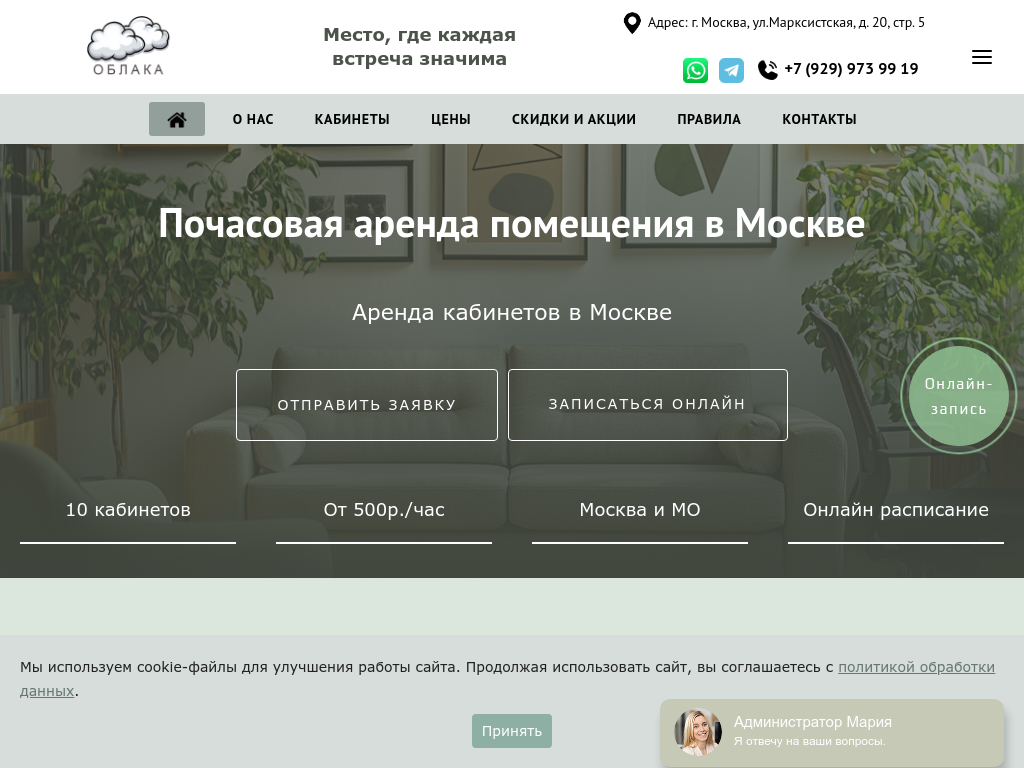Click ЗАПИСАТЬСЯ ОНЛАЙН

pyautogui.click(x=646, y=404)
